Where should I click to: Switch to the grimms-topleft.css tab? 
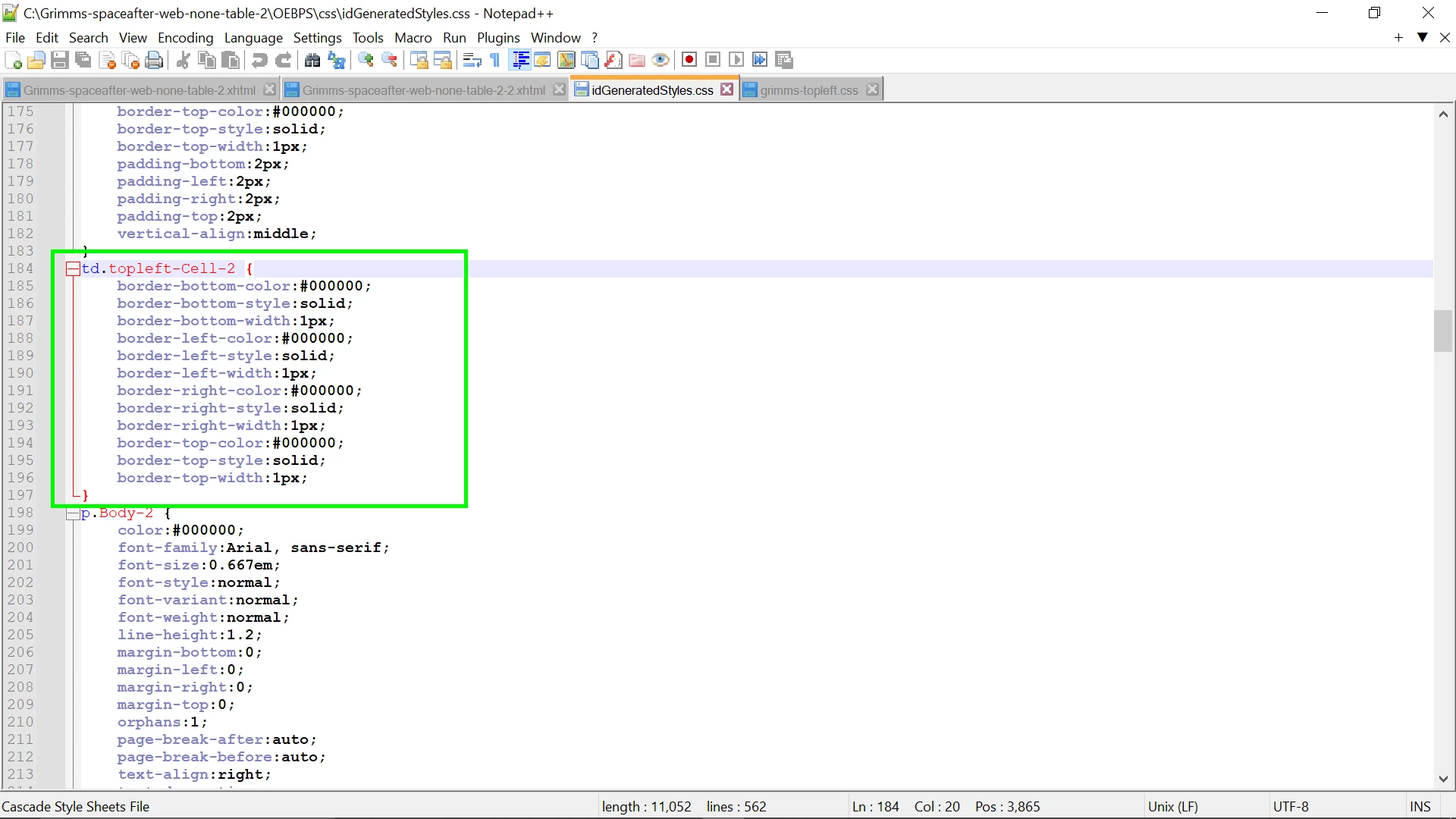click(808, 90)
